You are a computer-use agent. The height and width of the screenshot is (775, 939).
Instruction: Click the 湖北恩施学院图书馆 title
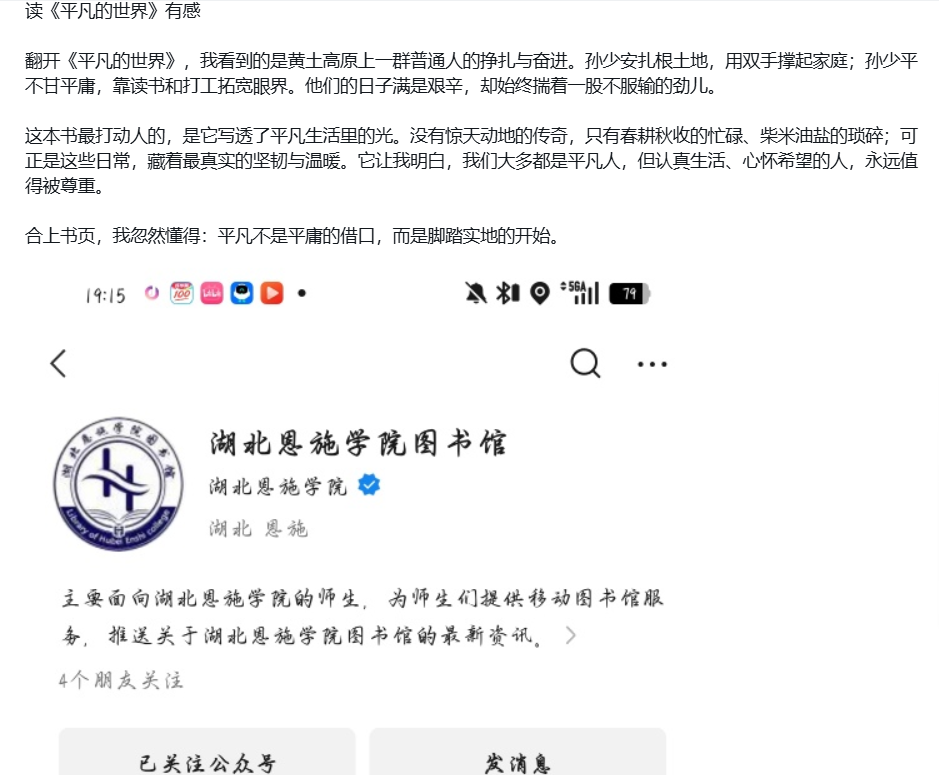pos(358,443)
